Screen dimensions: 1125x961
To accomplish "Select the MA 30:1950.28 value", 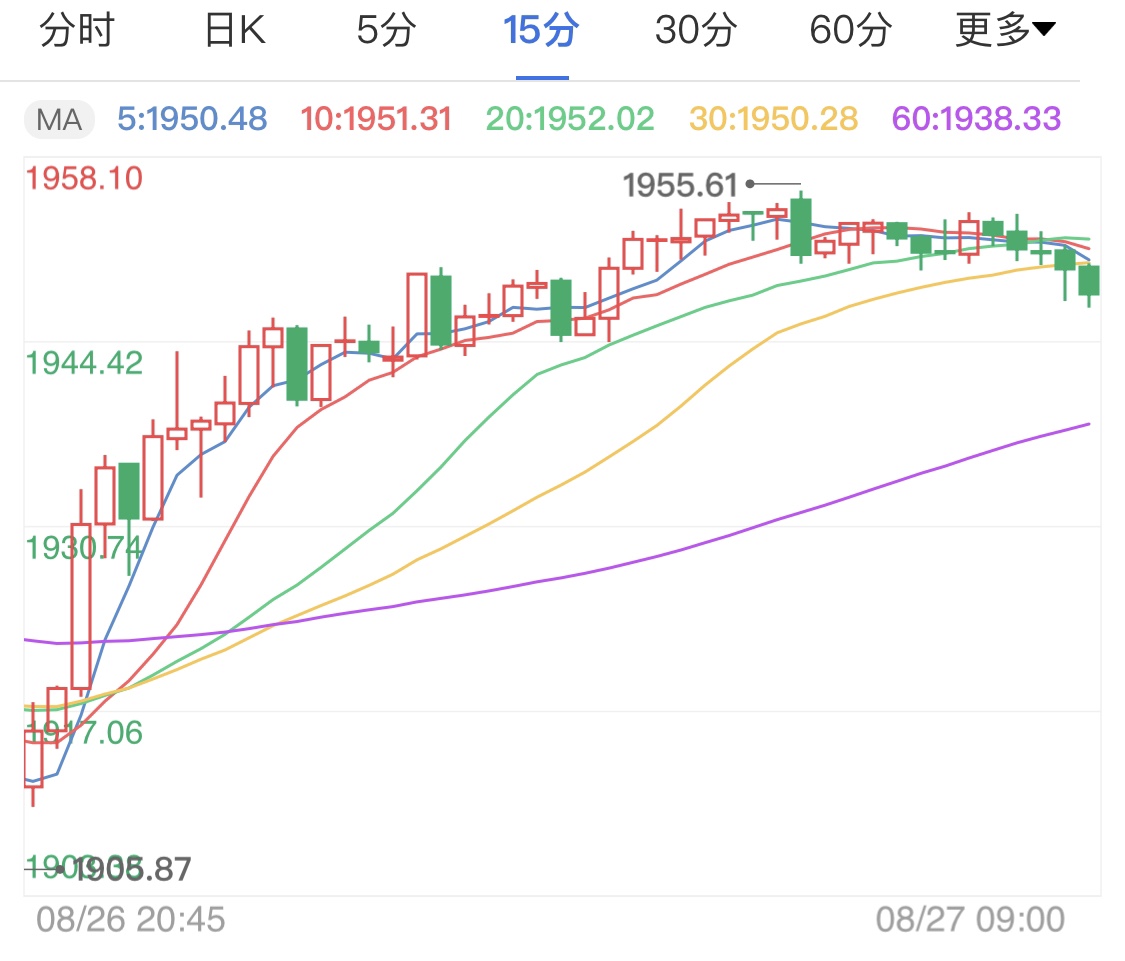I will click(x=773, y=119).
